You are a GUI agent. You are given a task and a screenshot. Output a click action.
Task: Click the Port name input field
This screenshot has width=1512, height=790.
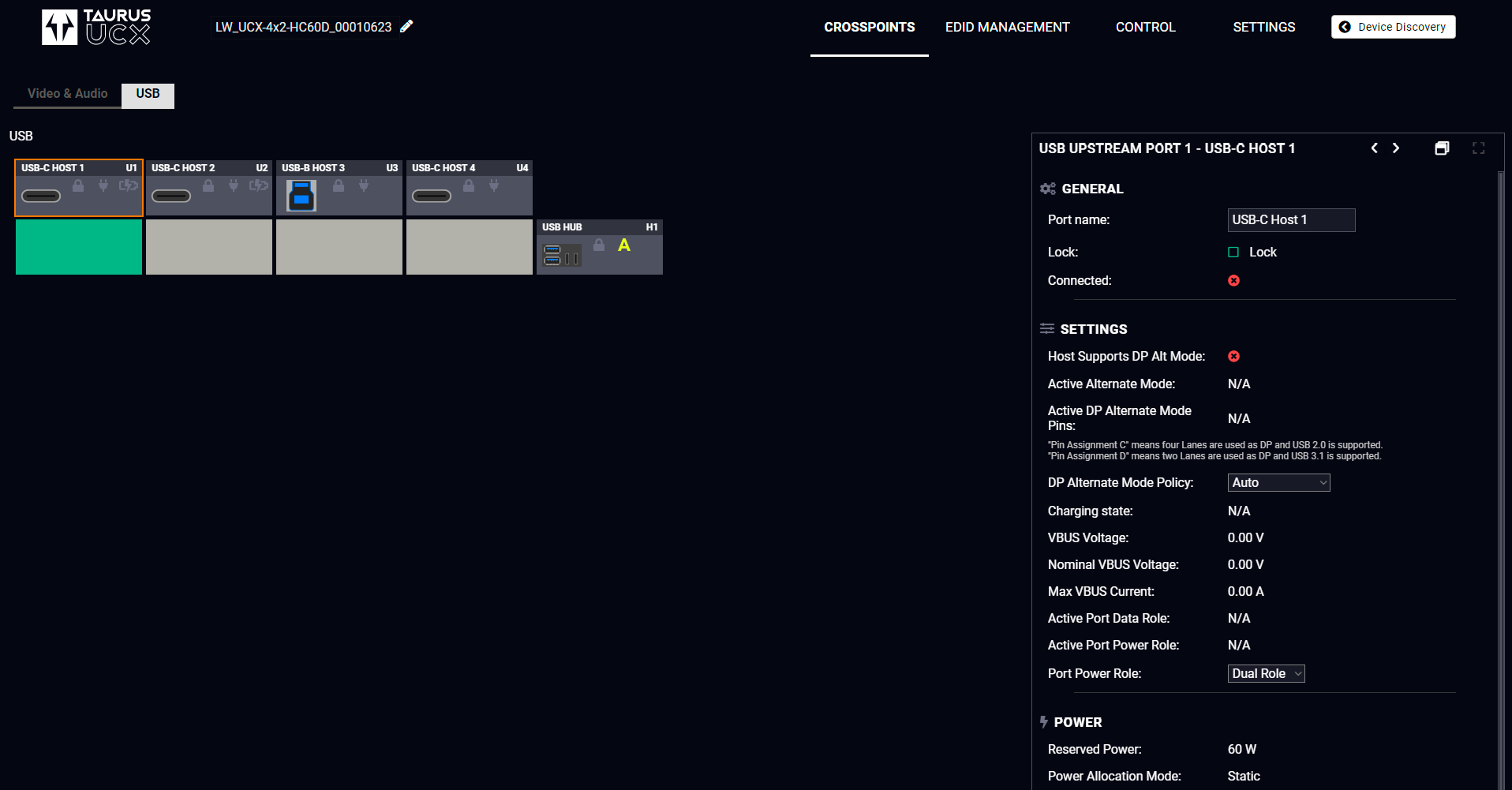tap(1291, 220)
